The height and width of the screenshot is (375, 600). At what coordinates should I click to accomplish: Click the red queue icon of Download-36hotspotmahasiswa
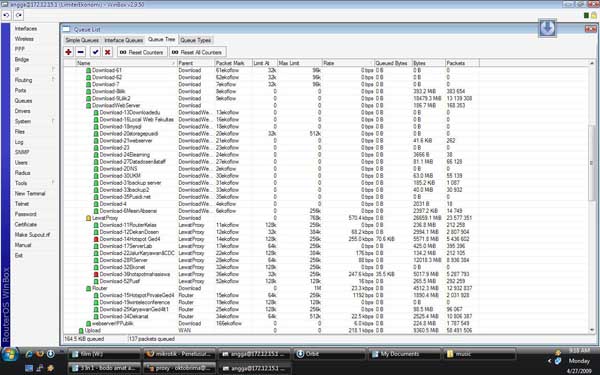[96, 274]
